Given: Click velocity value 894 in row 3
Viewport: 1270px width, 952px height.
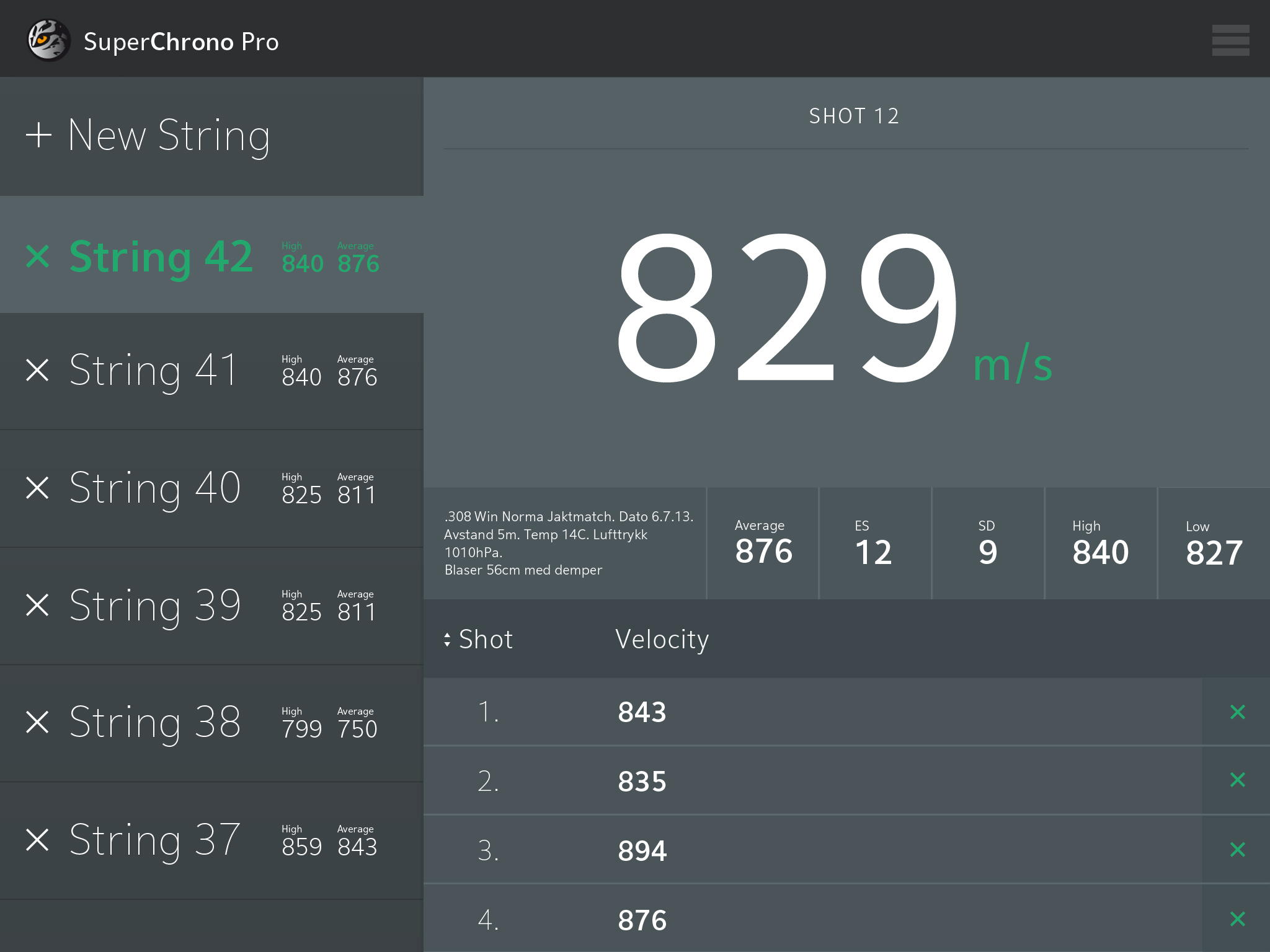Looking at the screenshot, I should tap(642, 851).
